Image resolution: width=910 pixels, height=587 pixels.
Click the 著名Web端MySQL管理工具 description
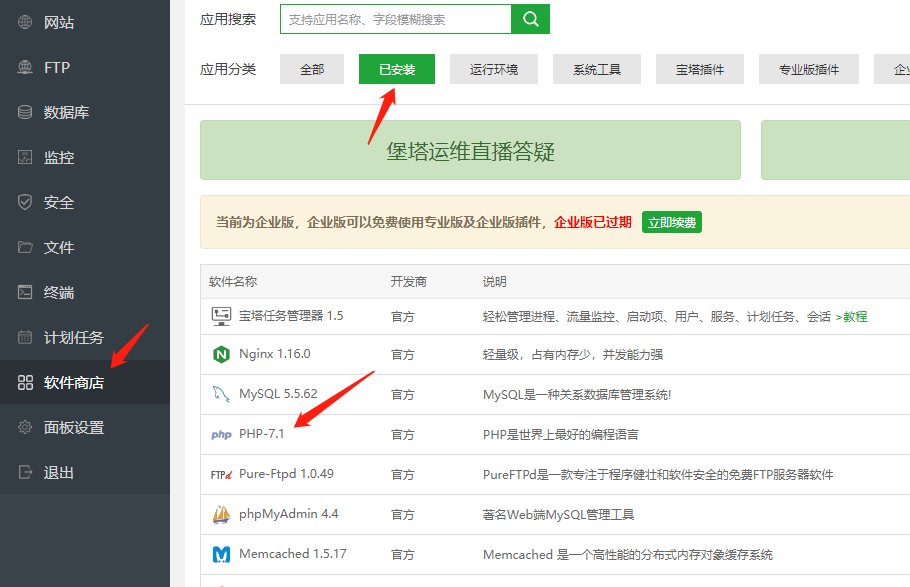coord(558,514)
